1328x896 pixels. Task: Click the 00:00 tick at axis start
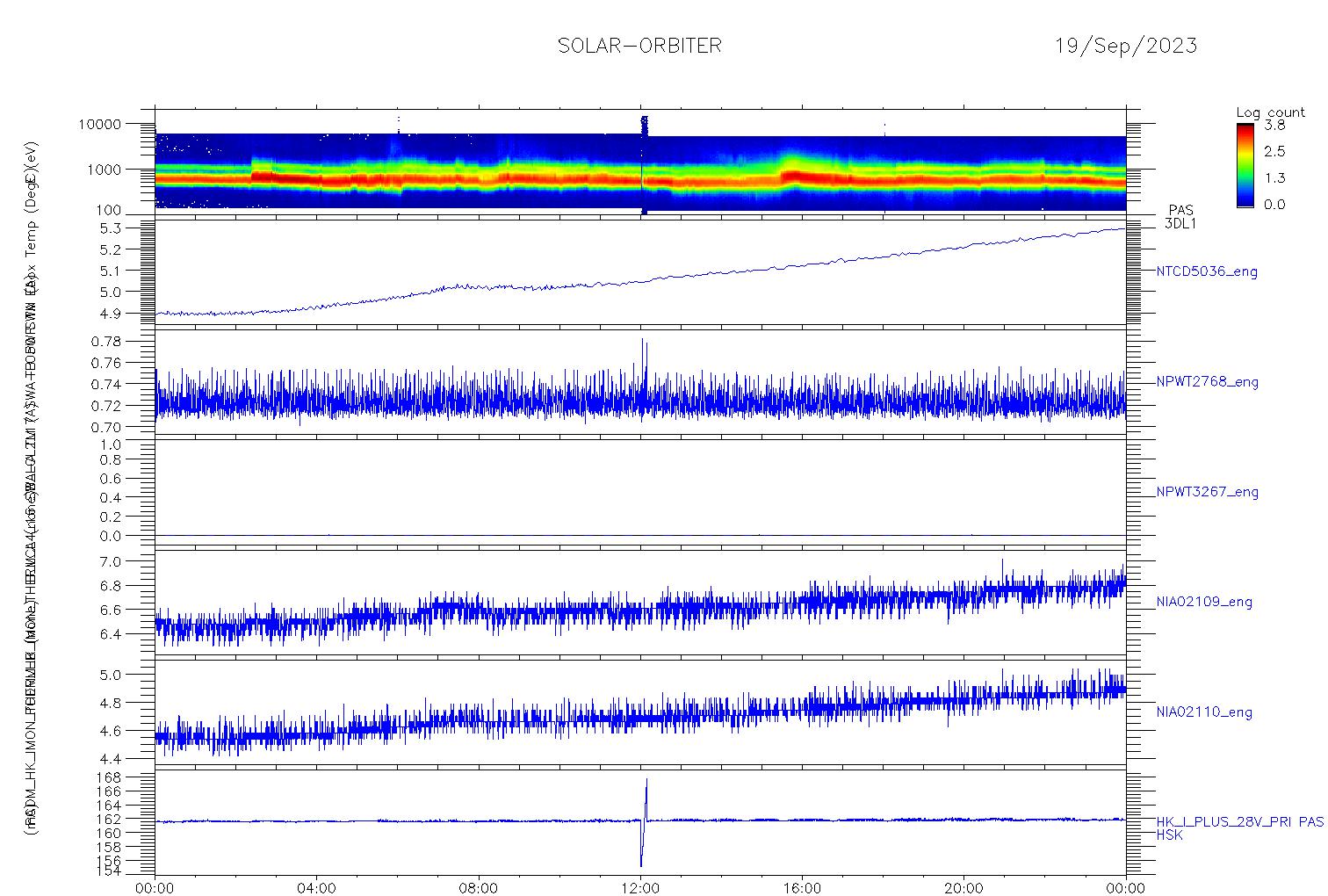pyautogui.click(x=155, y=888)
